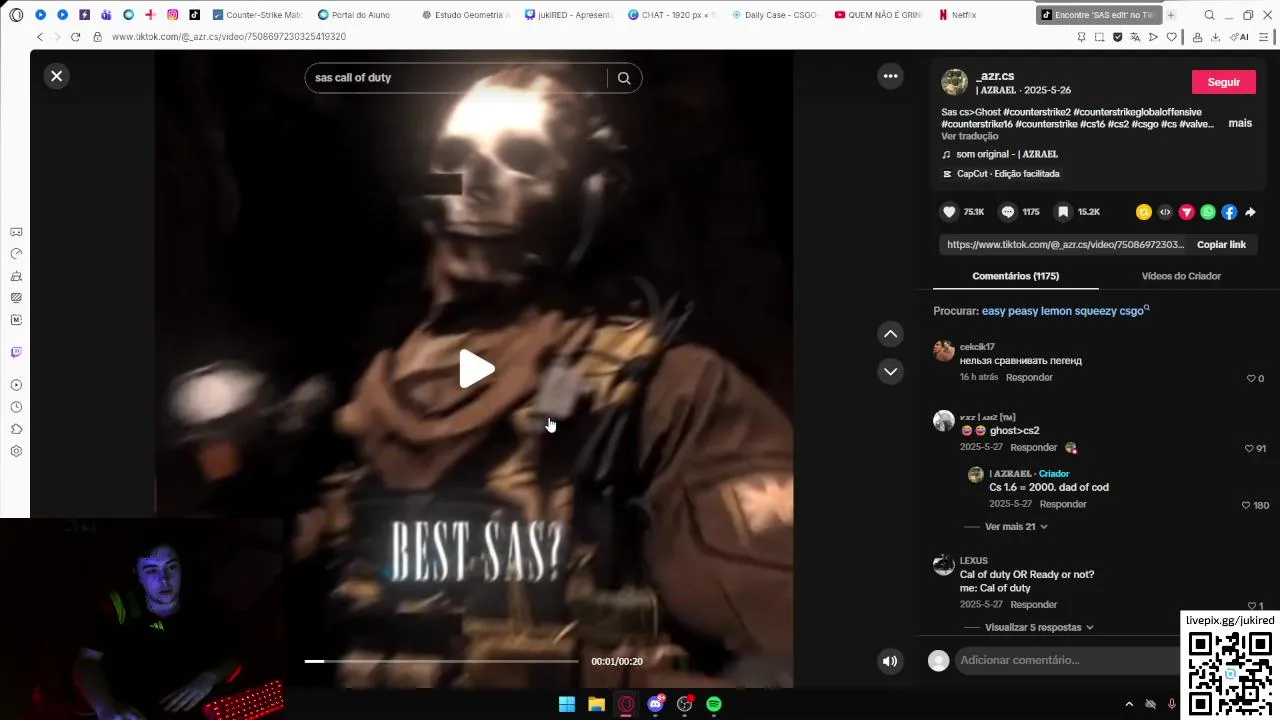Open Spotify from taskbar

pos(714,704)
